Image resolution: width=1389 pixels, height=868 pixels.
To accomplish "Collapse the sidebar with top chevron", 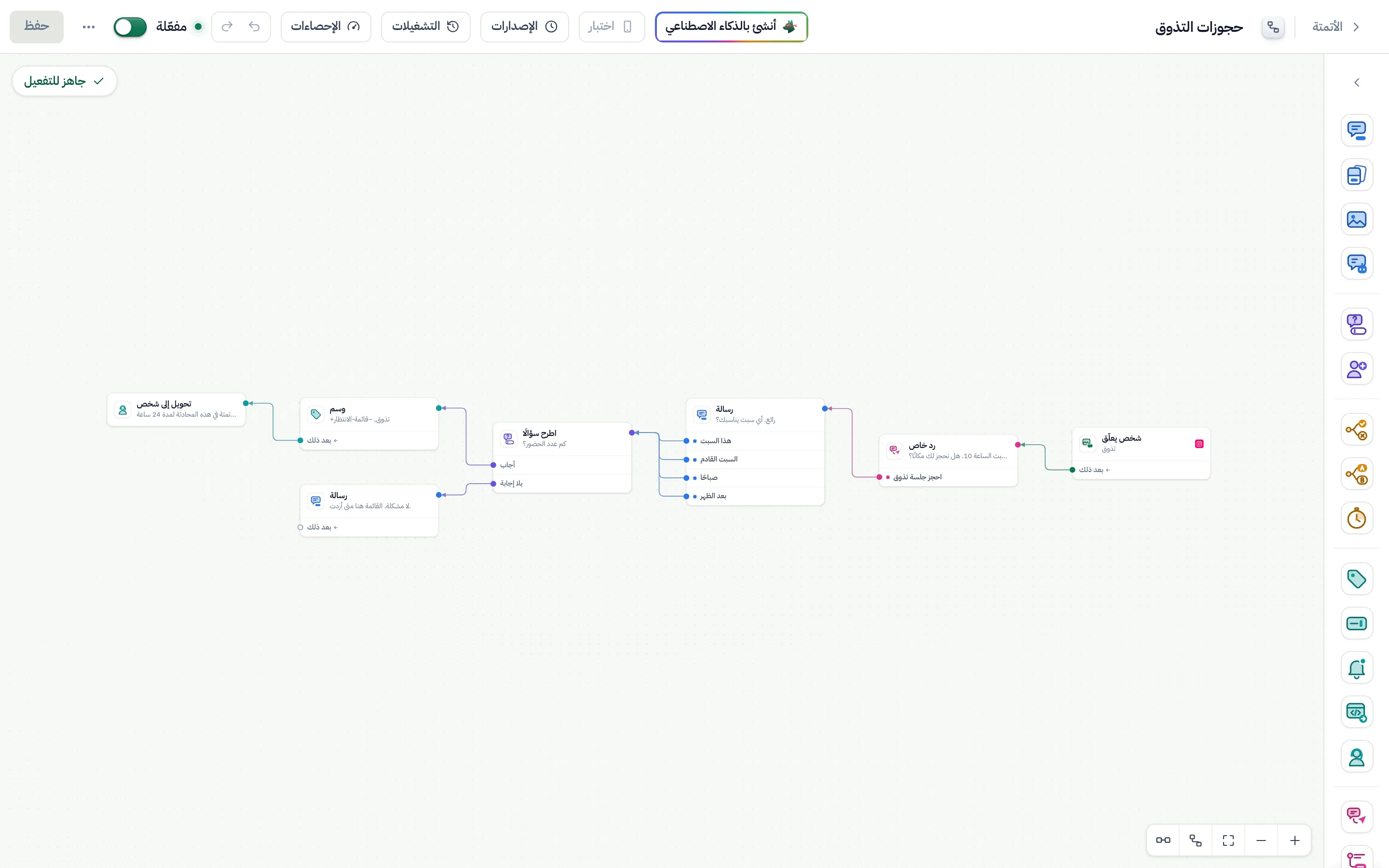I will pos(1356,82).
